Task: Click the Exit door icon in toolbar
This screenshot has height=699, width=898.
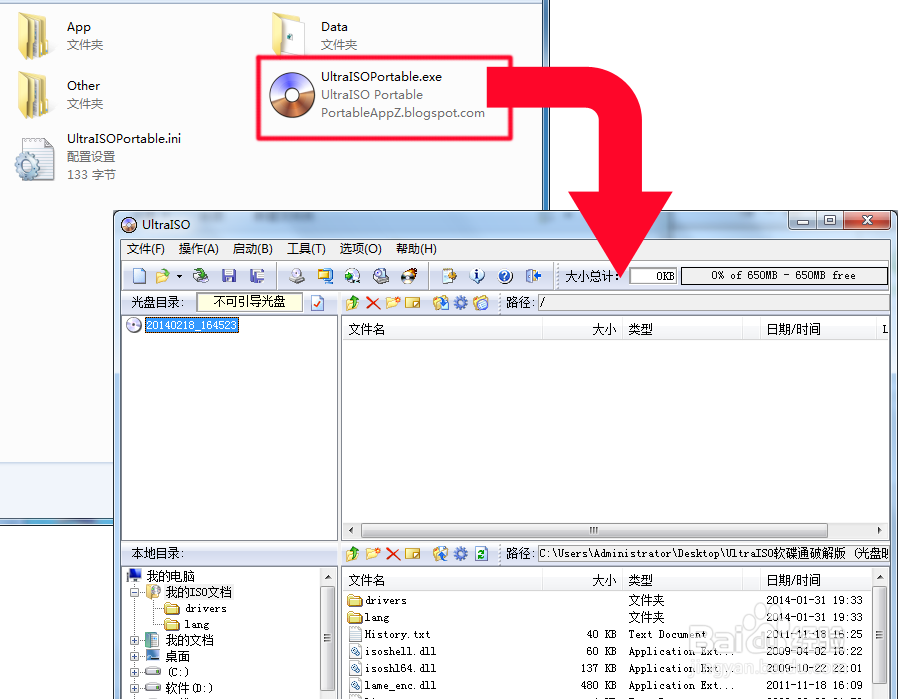Action: 533,276
